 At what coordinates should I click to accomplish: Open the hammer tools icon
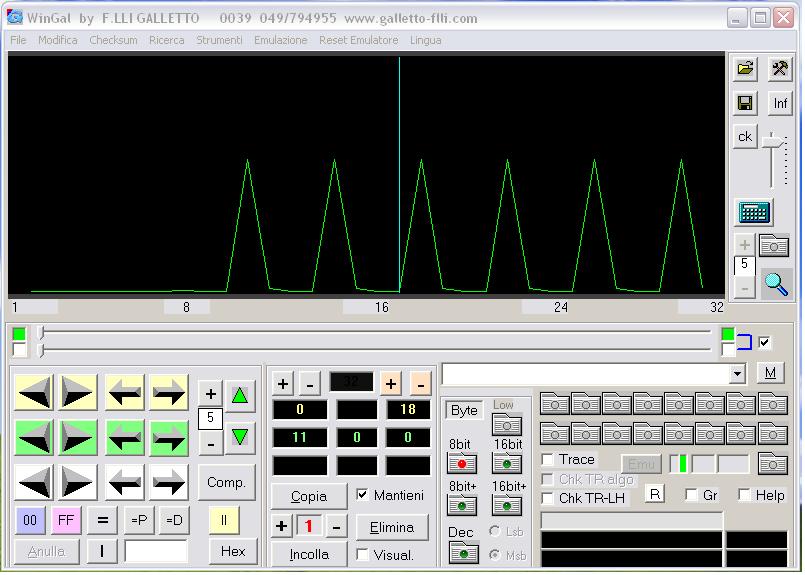click(780, 68)
